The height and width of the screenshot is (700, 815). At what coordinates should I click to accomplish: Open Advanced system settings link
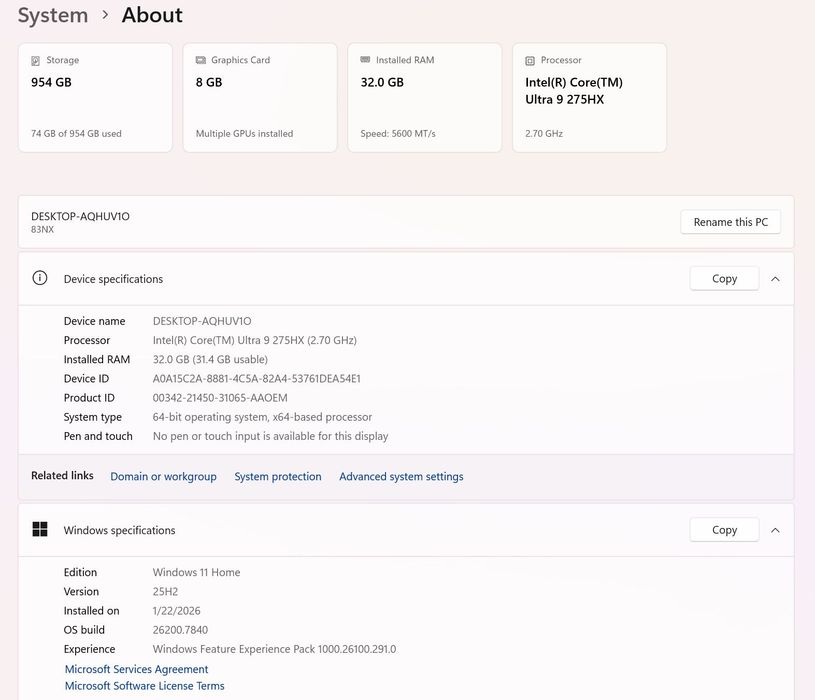401,477
